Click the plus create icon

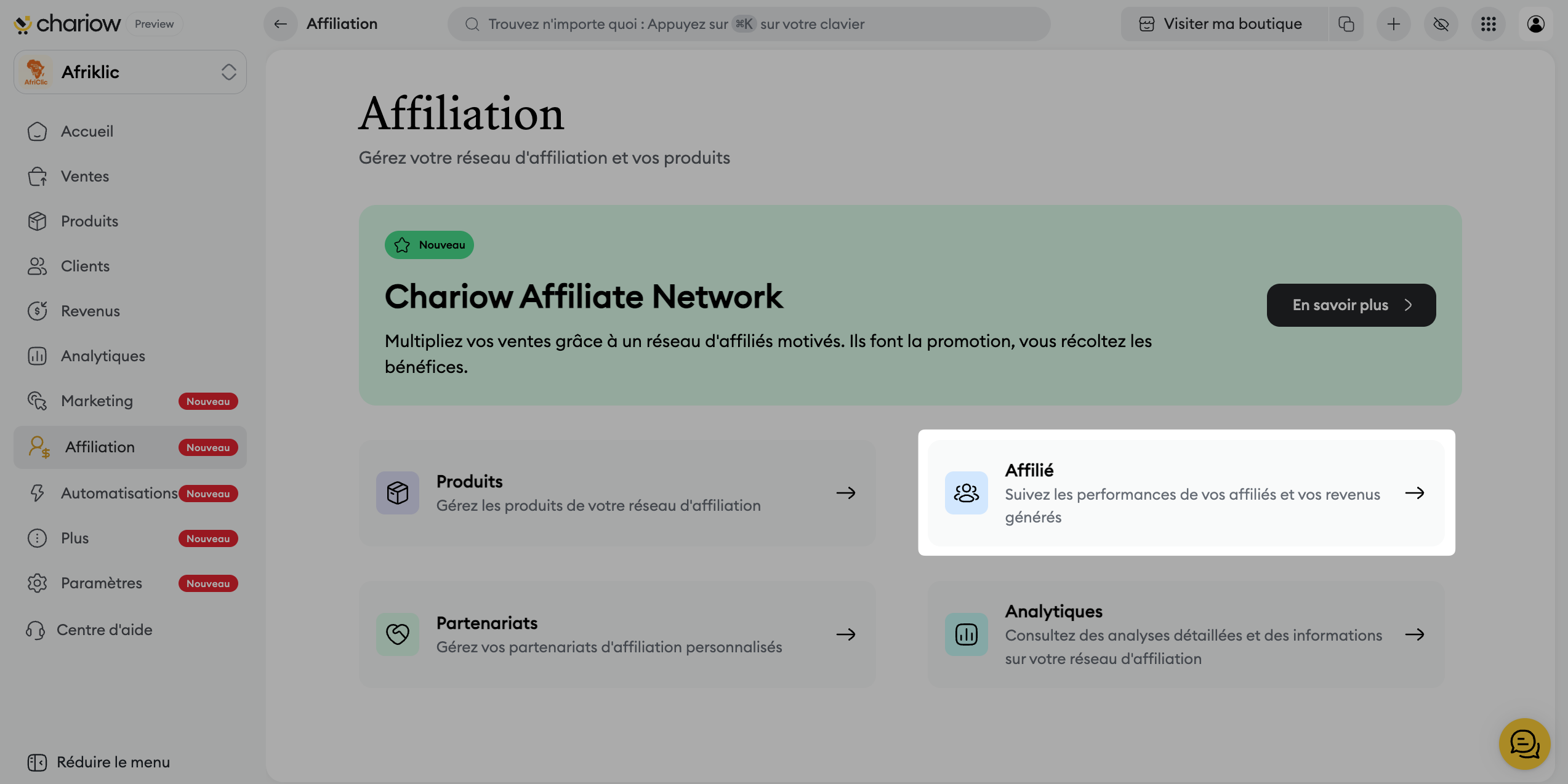(x=1393, y=24)
